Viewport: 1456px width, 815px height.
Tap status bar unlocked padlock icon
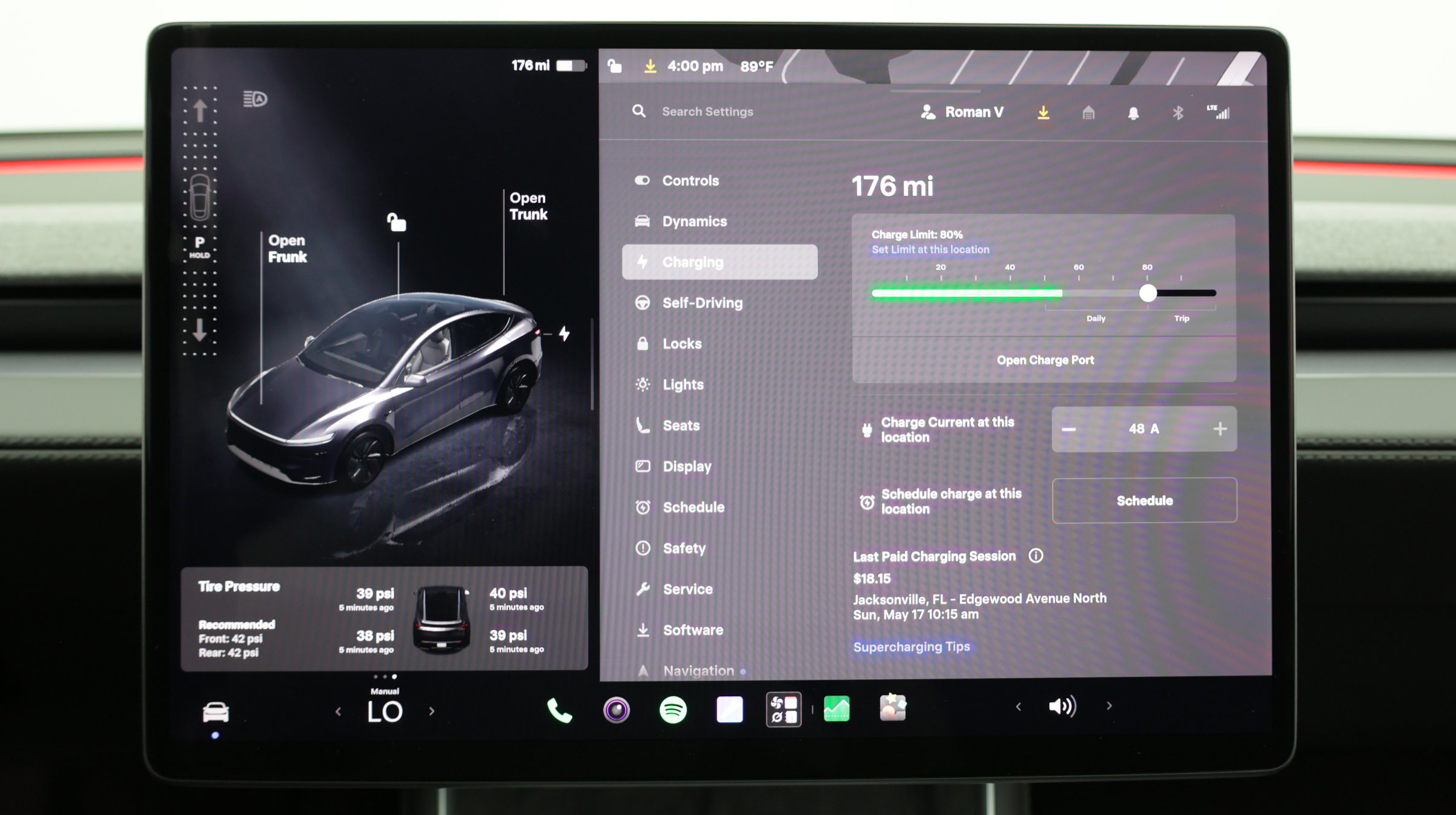tap(615, 65)
